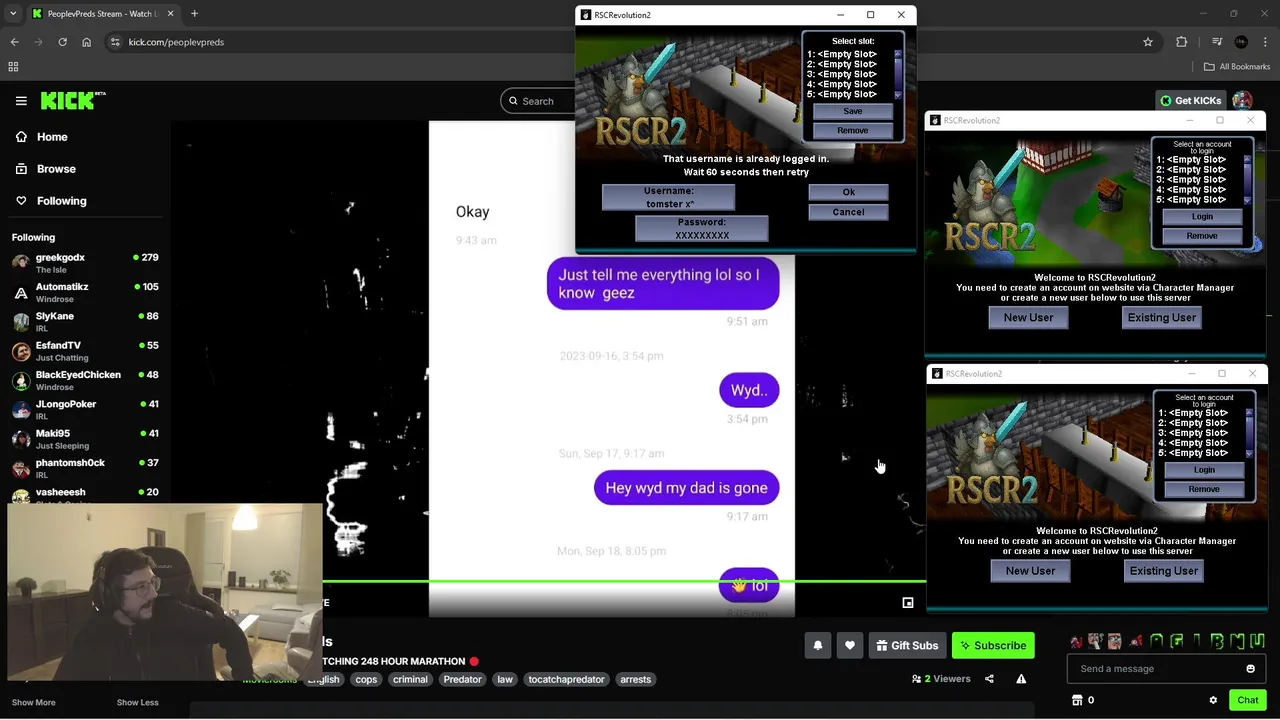Select the cops tag
Screen dimensions: 1280x720
pyautogui.click(x=366, y=679)
